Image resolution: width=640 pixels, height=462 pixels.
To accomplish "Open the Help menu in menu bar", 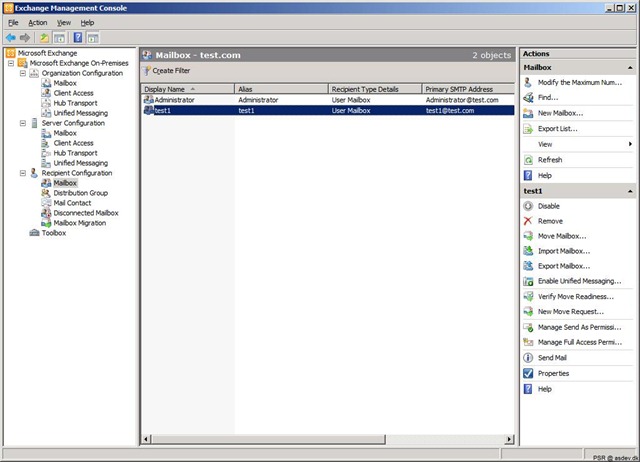I will [87, 23].
